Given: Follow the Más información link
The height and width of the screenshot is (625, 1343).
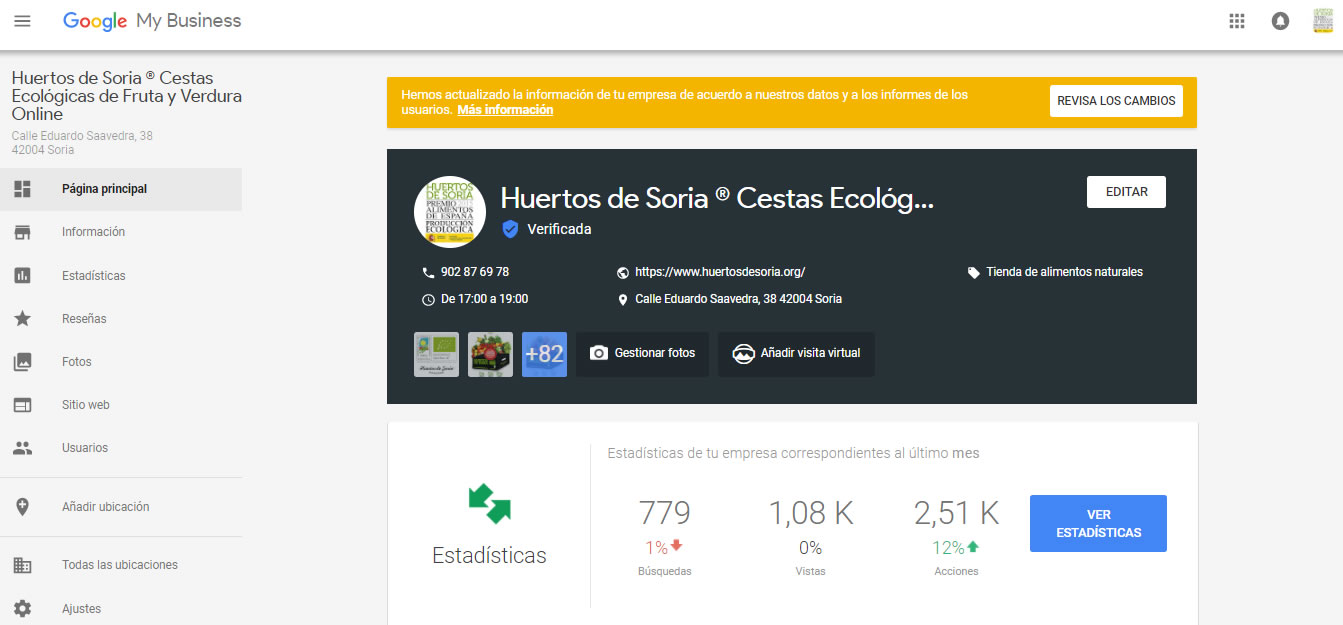Looking at the screenshot, I should tap(505, 110).
